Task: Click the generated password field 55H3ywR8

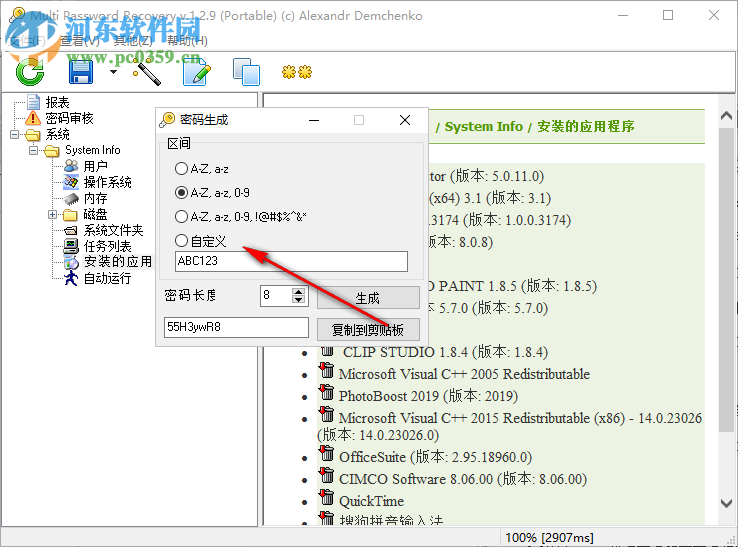Action: [236, 327]
